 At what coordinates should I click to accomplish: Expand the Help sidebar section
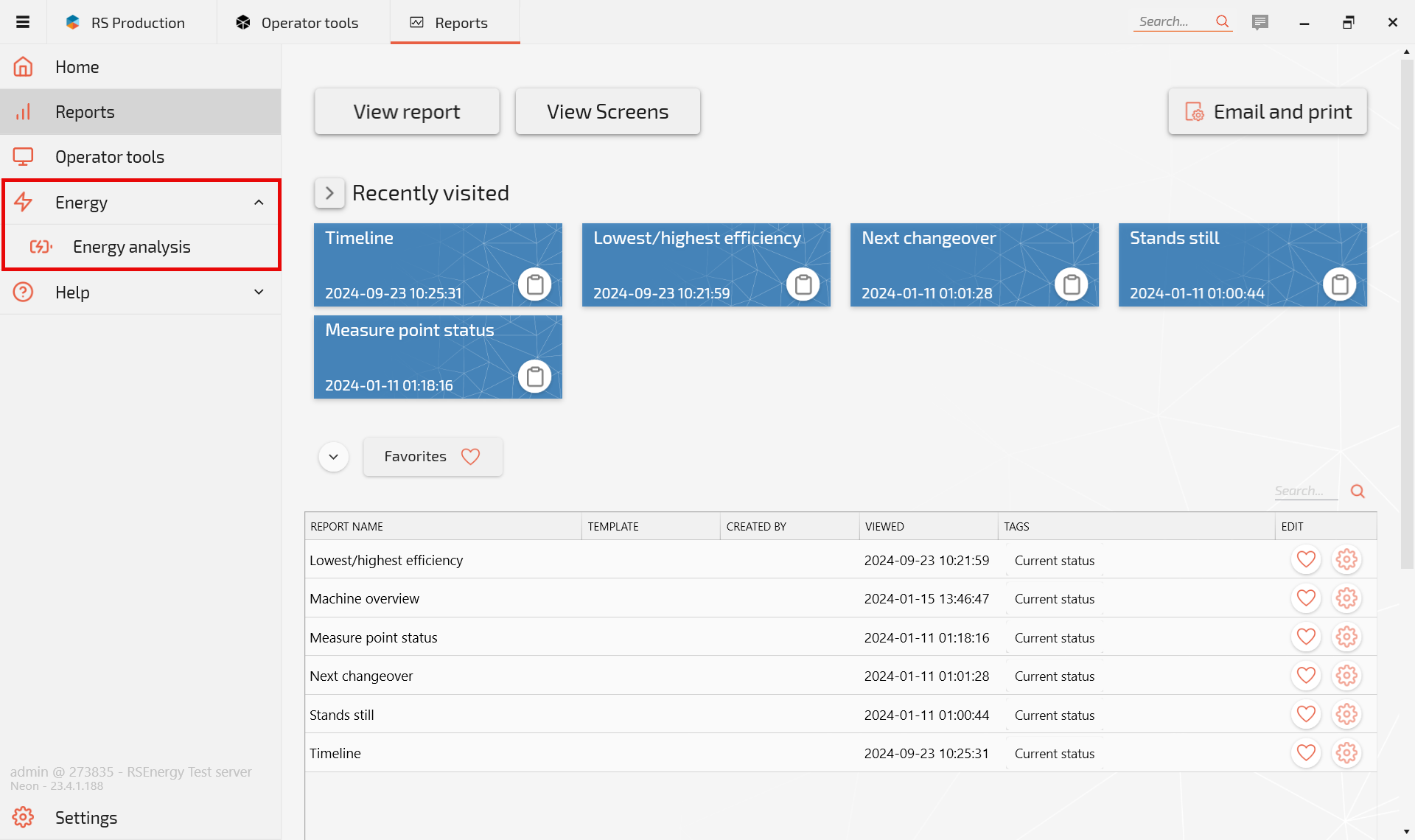point(259,293)
